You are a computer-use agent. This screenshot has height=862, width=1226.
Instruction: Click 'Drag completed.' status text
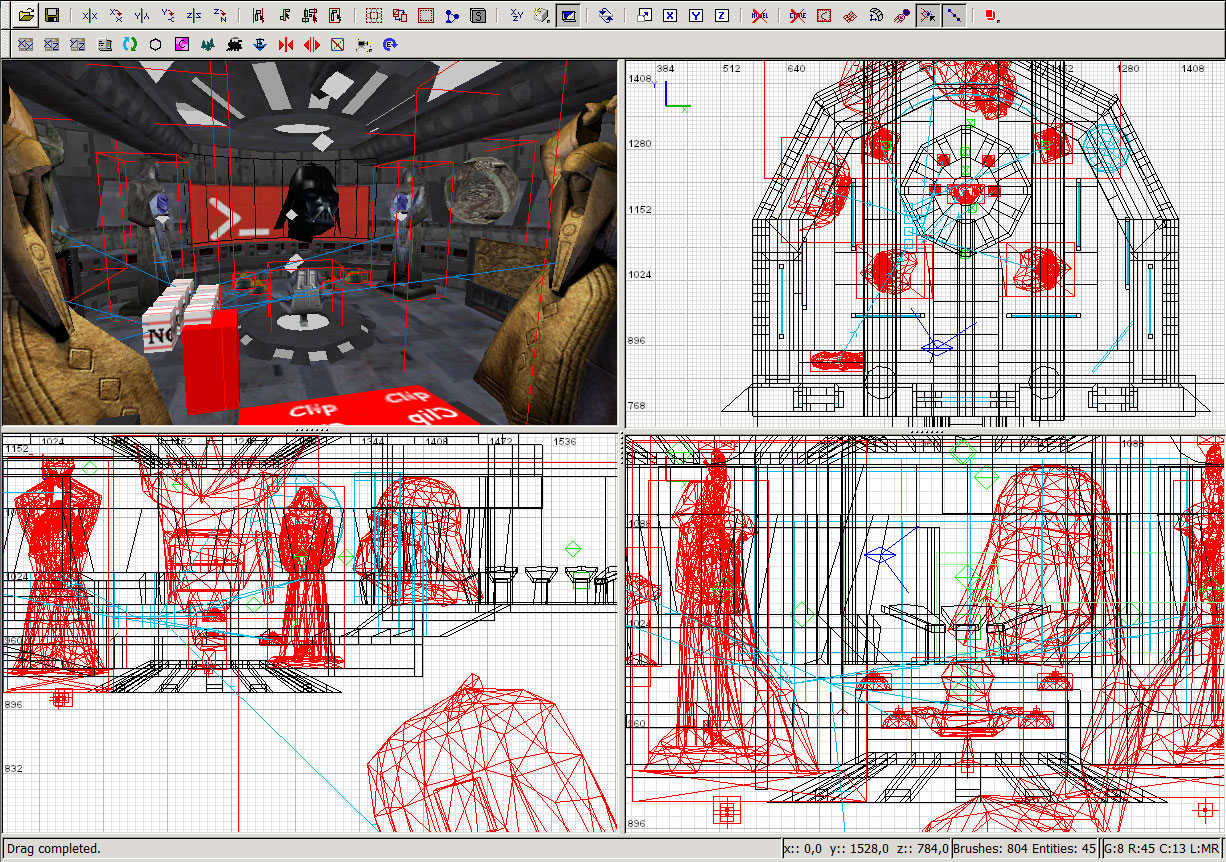(x=53, y=849)
